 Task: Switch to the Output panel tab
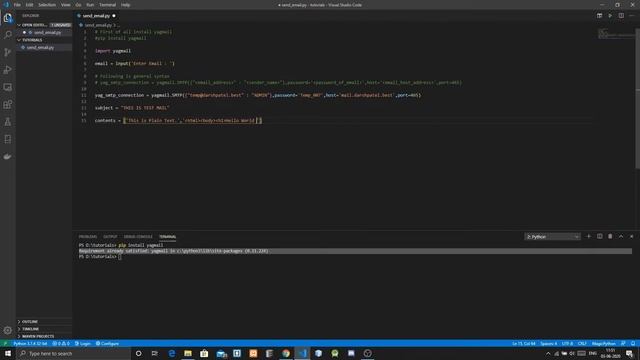click(110, 237)
